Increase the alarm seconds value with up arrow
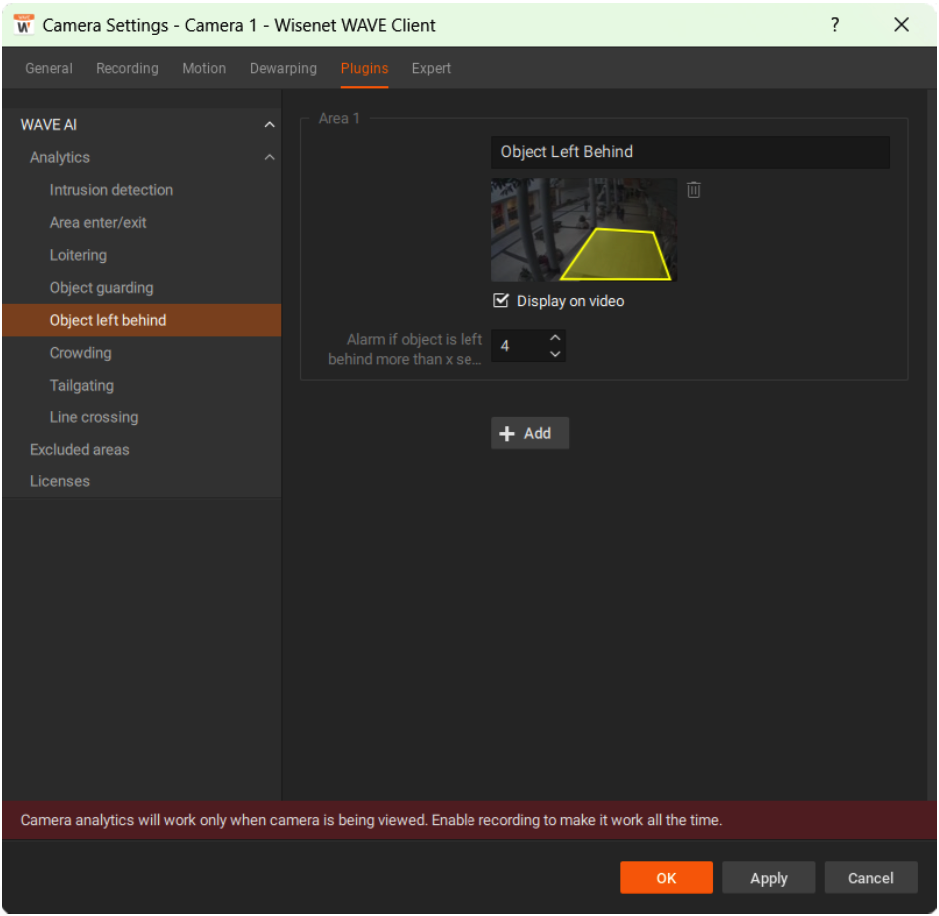939x916 pixels. (x=555, y=338)
